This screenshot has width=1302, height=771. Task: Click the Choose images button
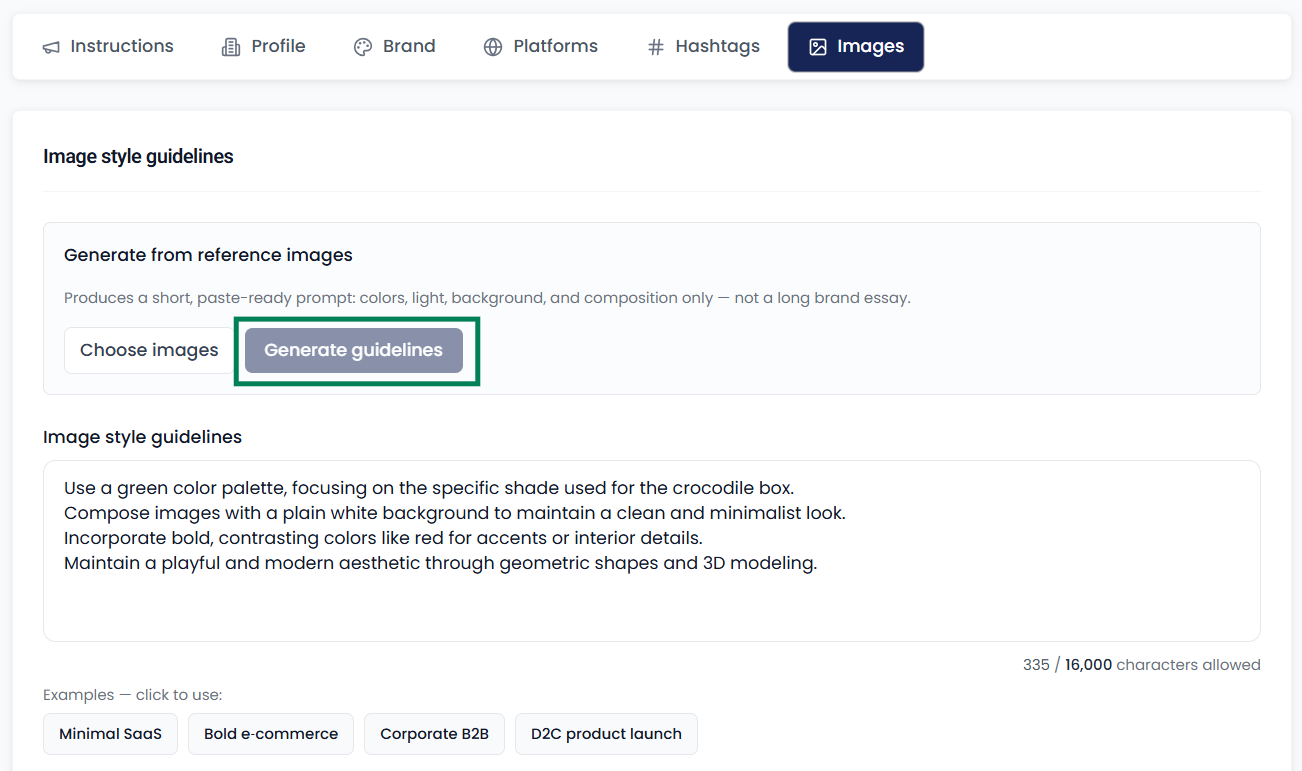point(149,350)
